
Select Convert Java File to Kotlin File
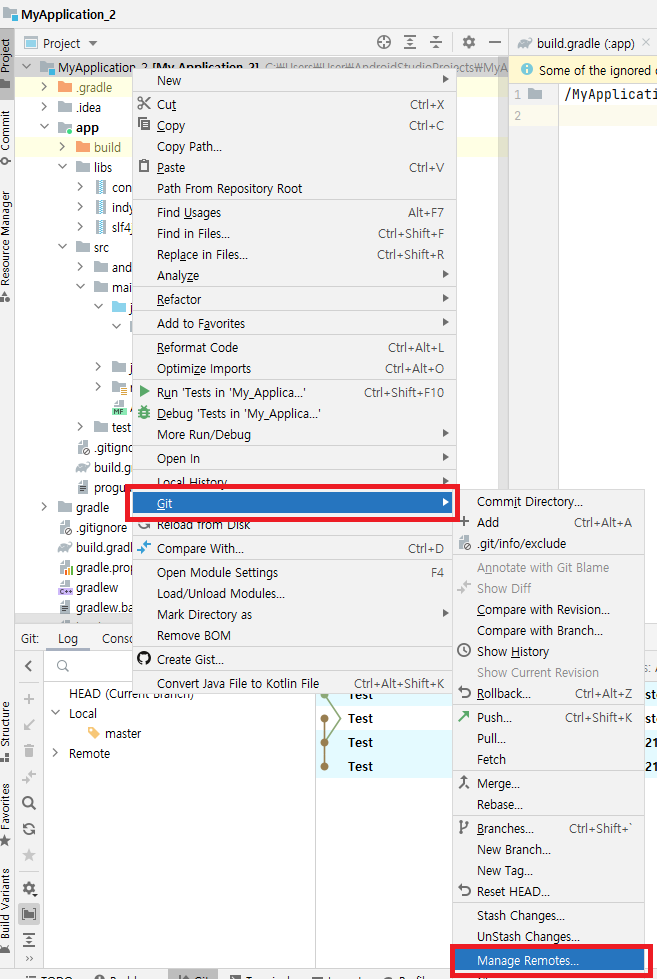click(294, 683)
